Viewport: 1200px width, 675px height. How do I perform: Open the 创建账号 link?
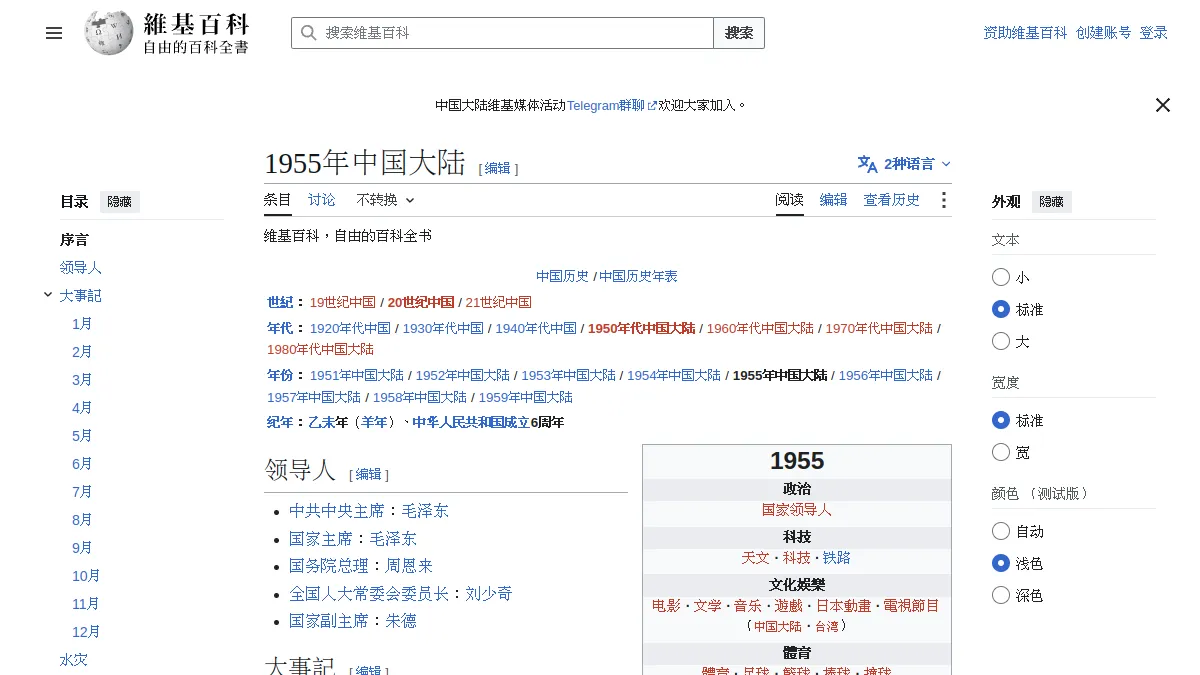tap(1104, 33)
